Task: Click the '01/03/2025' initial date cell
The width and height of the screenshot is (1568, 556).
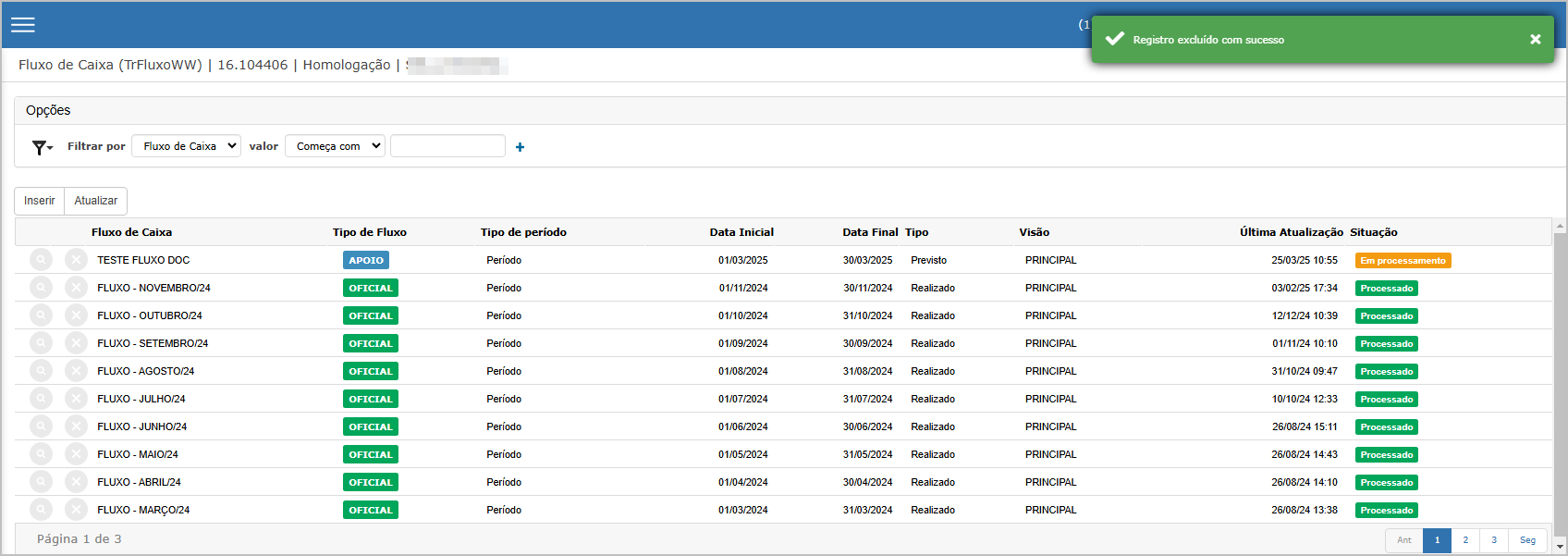Action: click(x=743, y=260)
